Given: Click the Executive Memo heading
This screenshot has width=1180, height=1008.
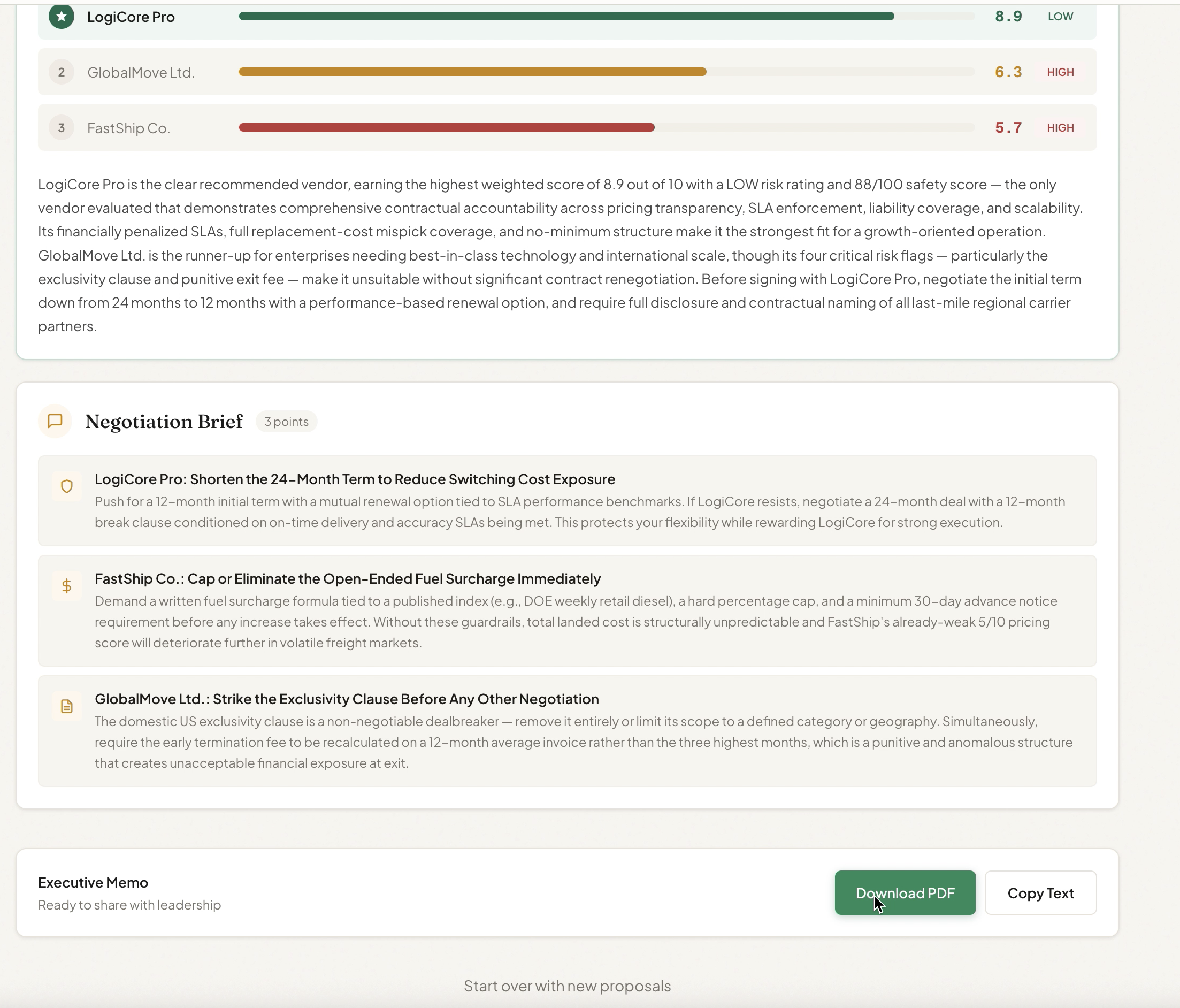Looking at the screenshot, I should (93, 882).
